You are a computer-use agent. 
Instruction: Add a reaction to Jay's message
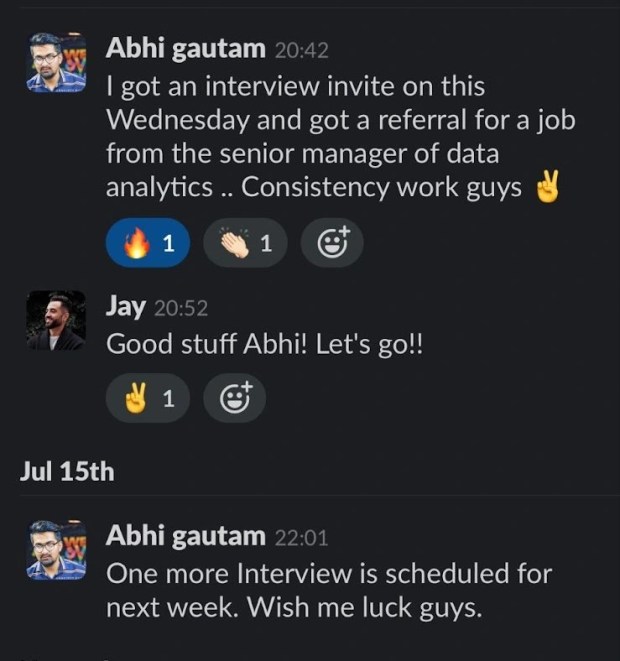click(234, 397)
